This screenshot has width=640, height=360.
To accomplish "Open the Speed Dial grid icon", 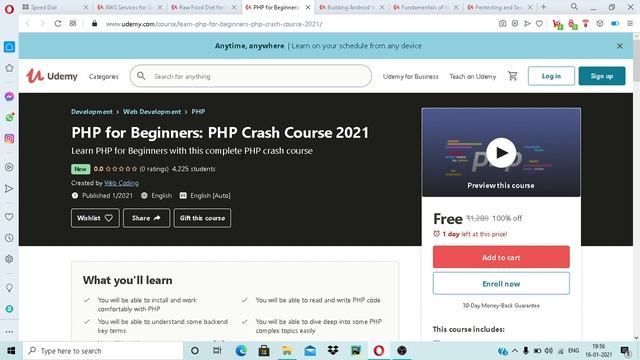I will pos(73,24).
